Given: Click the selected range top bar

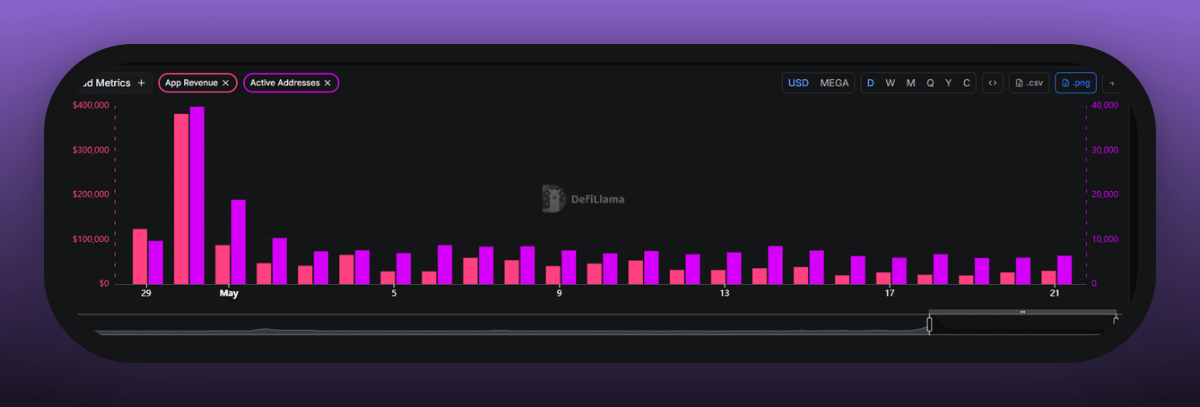Looking at the screenshot, I should coord(1022,312).
